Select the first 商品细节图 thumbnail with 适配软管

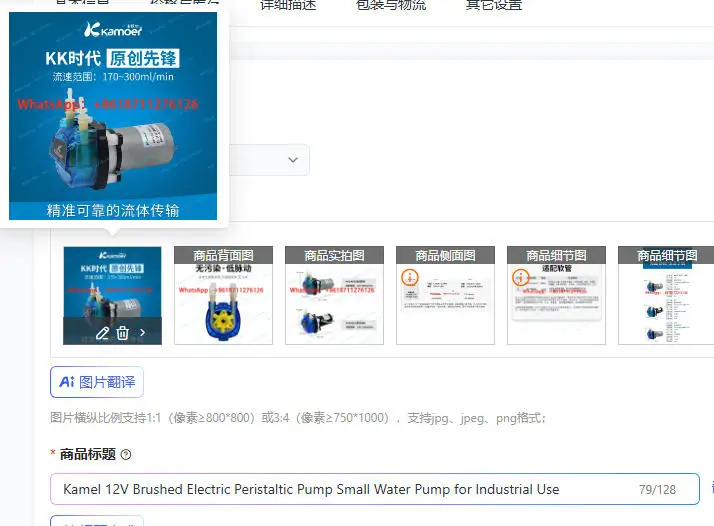(x=556, y=295)
